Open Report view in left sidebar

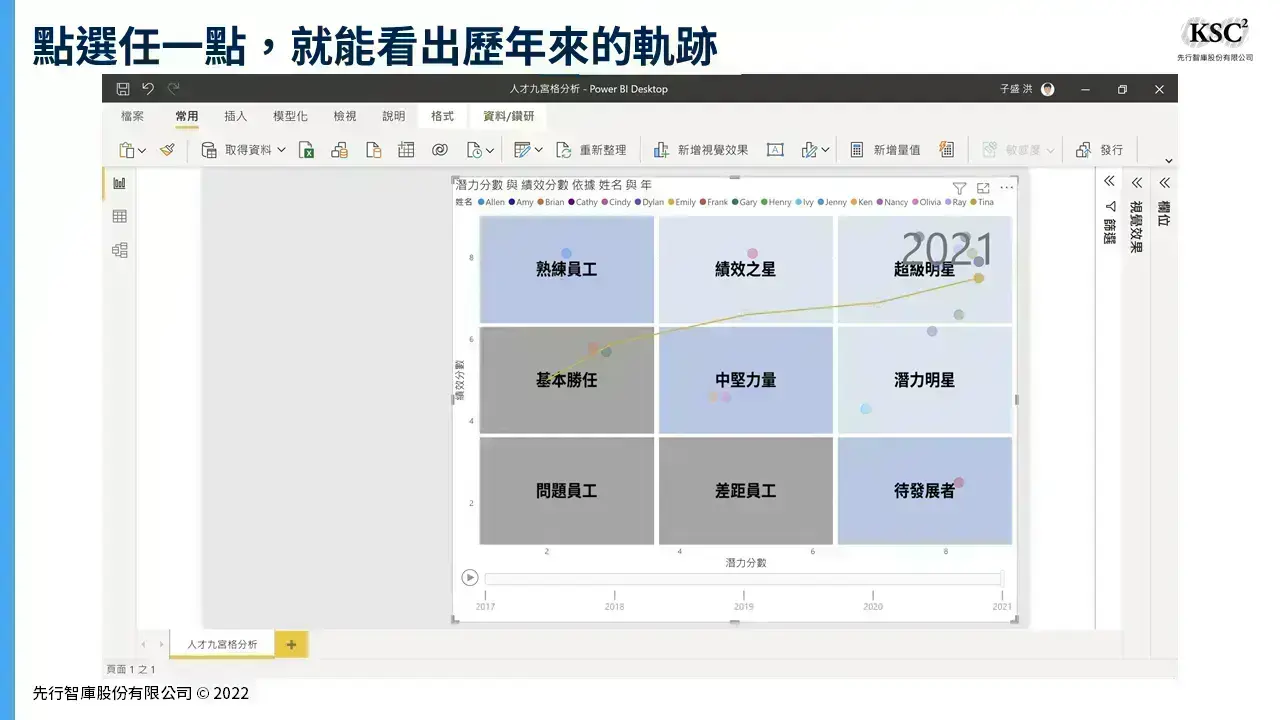pos(120,183)
